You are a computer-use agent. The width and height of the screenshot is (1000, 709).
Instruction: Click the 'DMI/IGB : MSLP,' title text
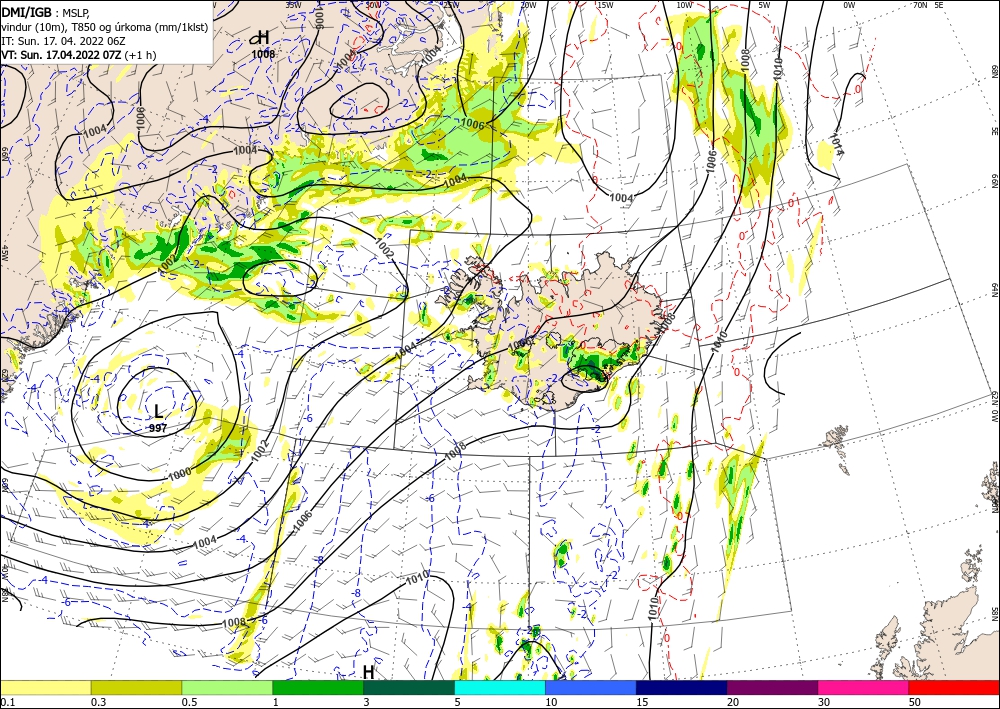click(46, 11)
